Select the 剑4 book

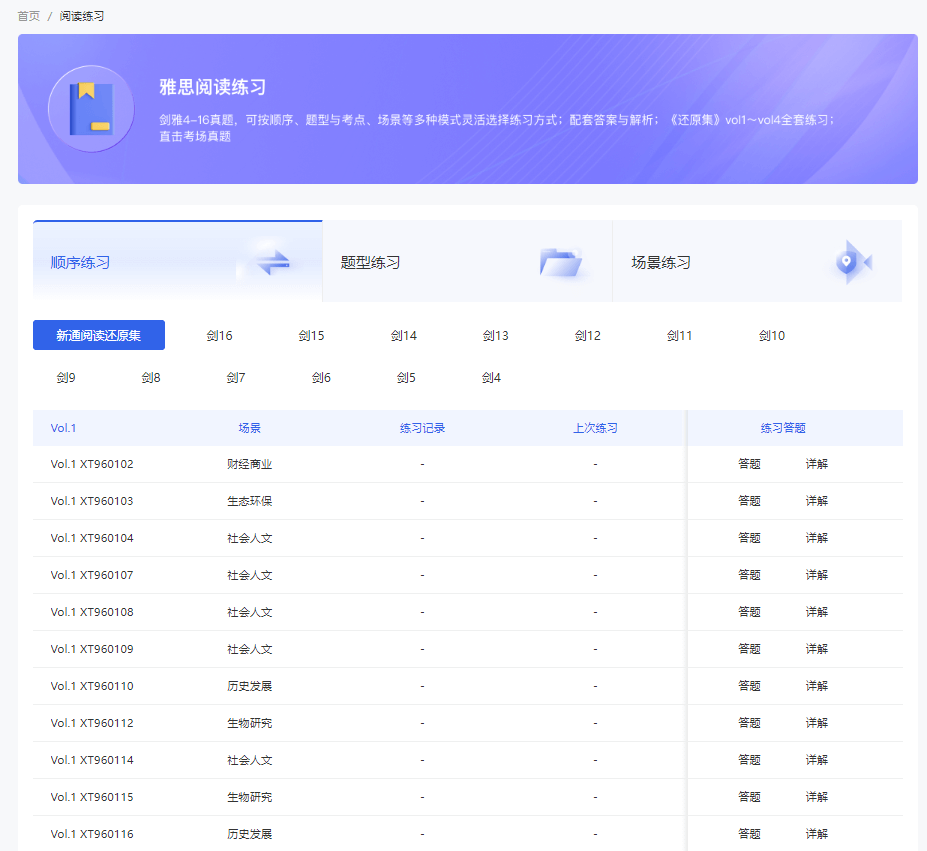(x=491, y=377)
